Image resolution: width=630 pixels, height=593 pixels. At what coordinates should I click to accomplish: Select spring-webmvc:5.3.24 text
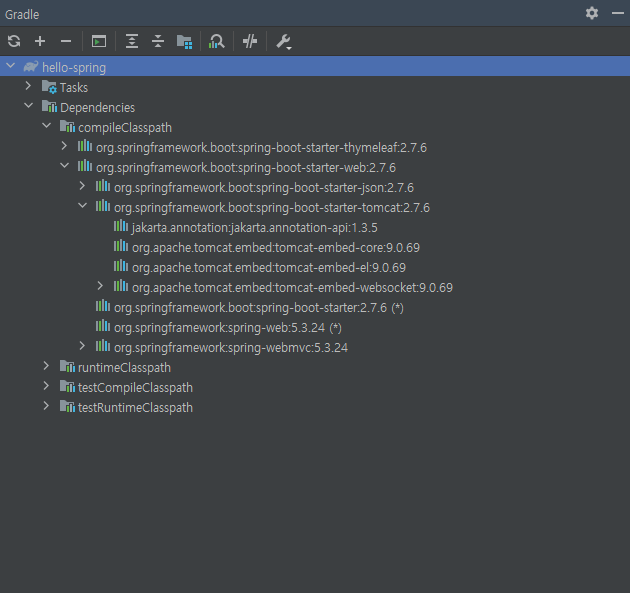pyautogui.click(x=231, y=348)
